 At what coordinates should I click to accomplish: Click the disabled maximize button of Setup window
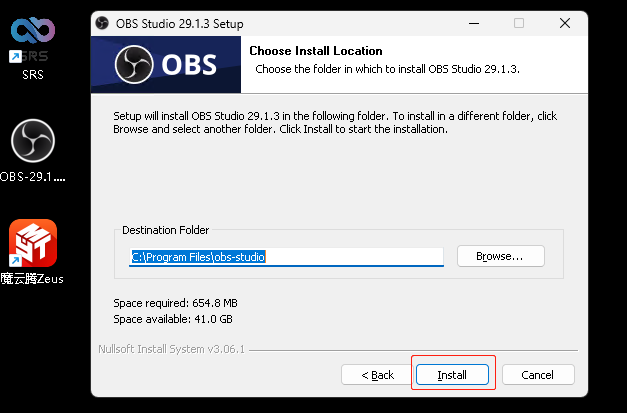pyautogui.click(x=519, y=22)
